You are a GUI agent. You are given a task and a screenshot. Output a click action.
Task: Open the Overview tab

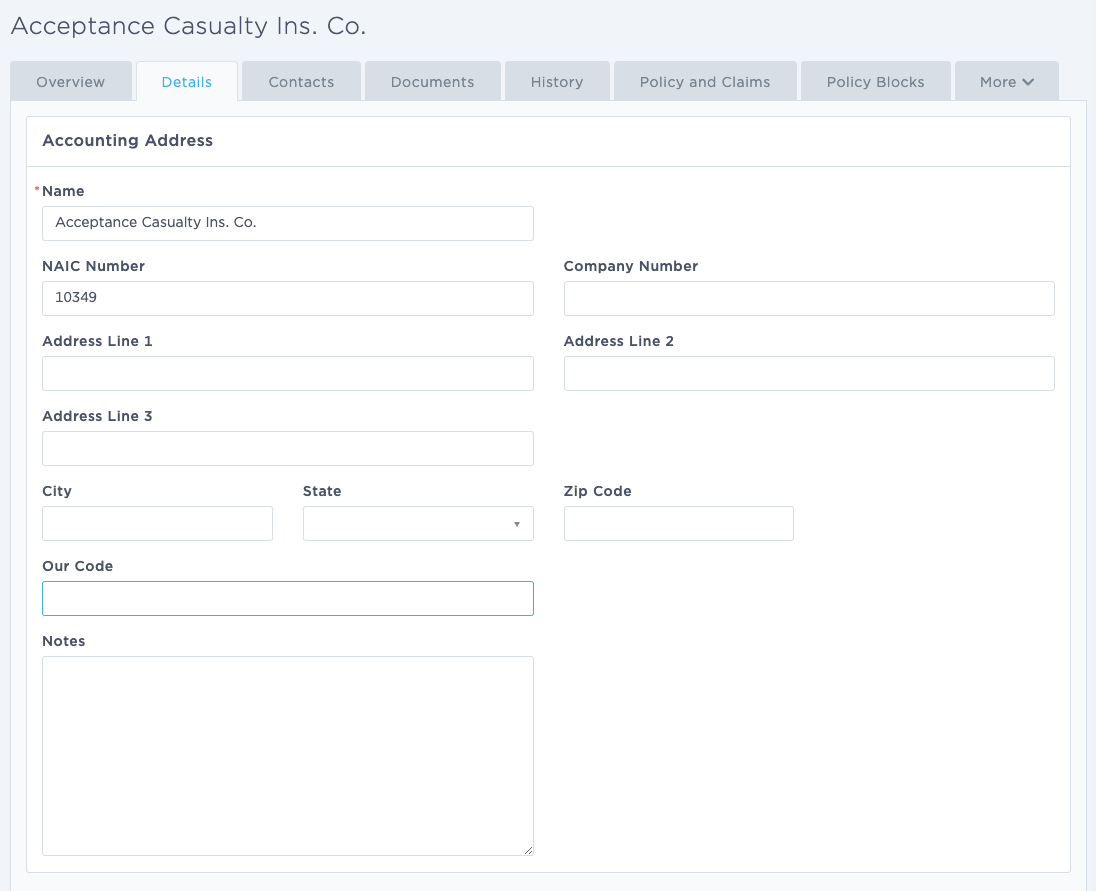point(71,82)
